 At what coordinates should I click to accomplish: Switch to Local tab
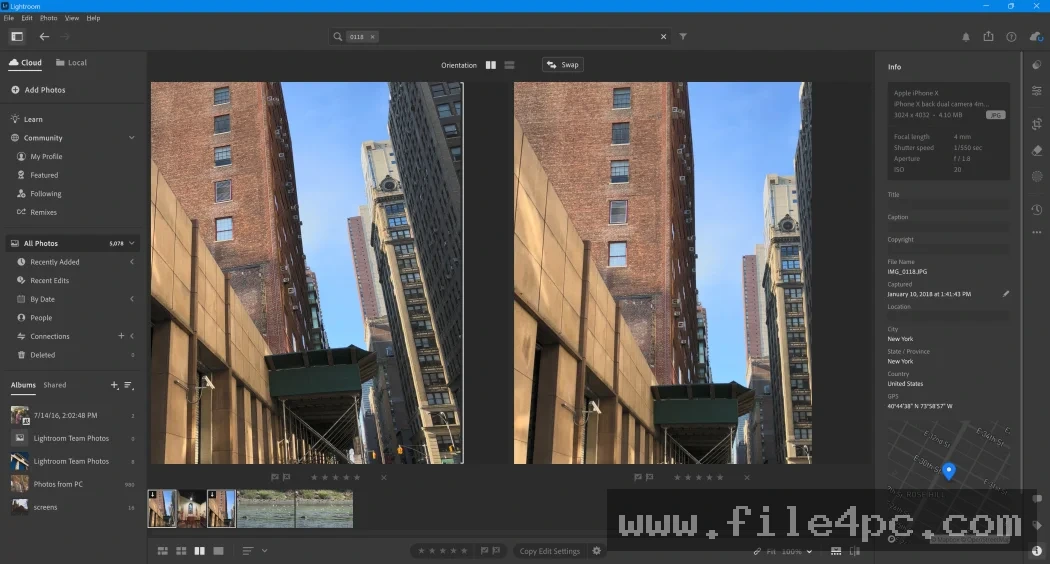pyautogui.click(x=71, y=62)
